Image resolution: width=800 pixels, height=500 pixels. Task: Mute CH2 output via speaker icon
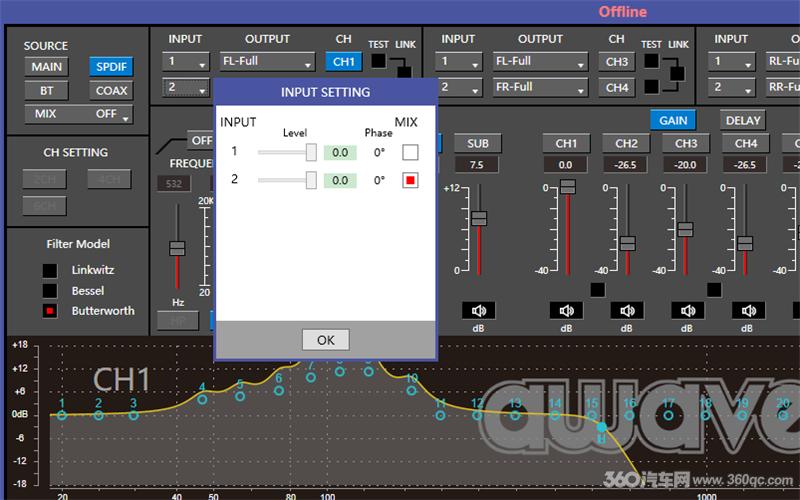[627, 310]
